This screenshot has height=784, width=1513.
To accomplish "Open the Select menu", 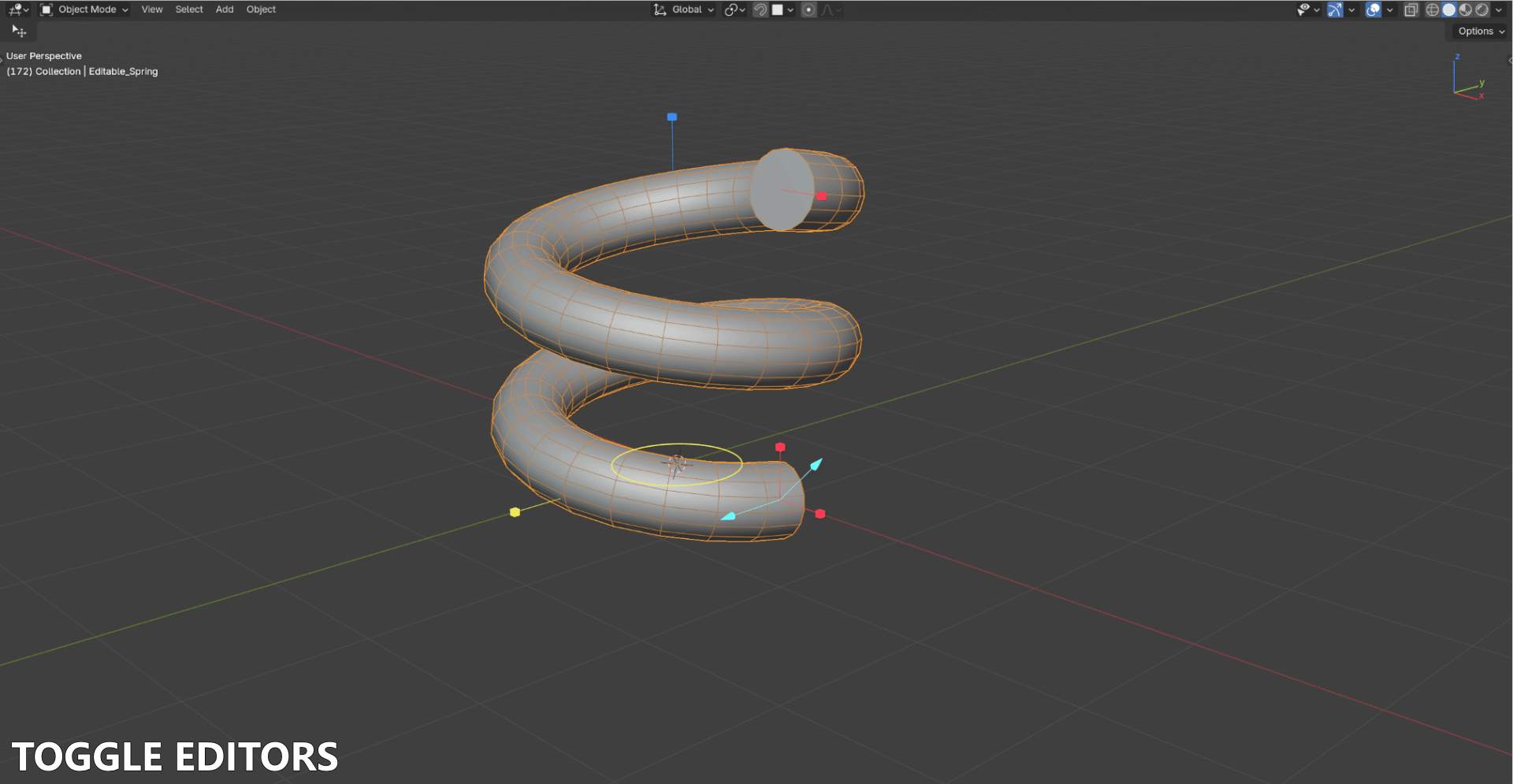I will 189,9.
